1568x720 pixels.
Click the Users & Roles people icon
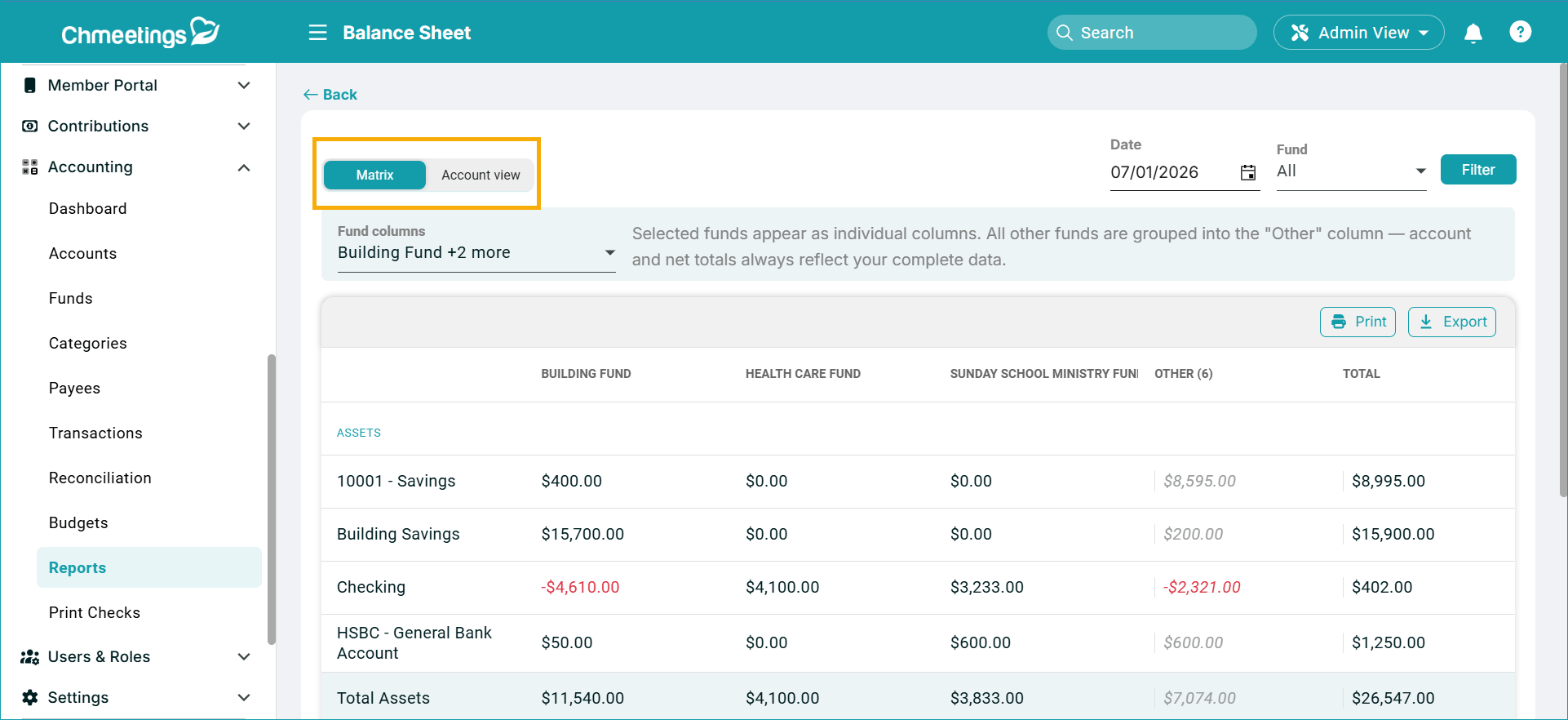click(x=30, y=656)
